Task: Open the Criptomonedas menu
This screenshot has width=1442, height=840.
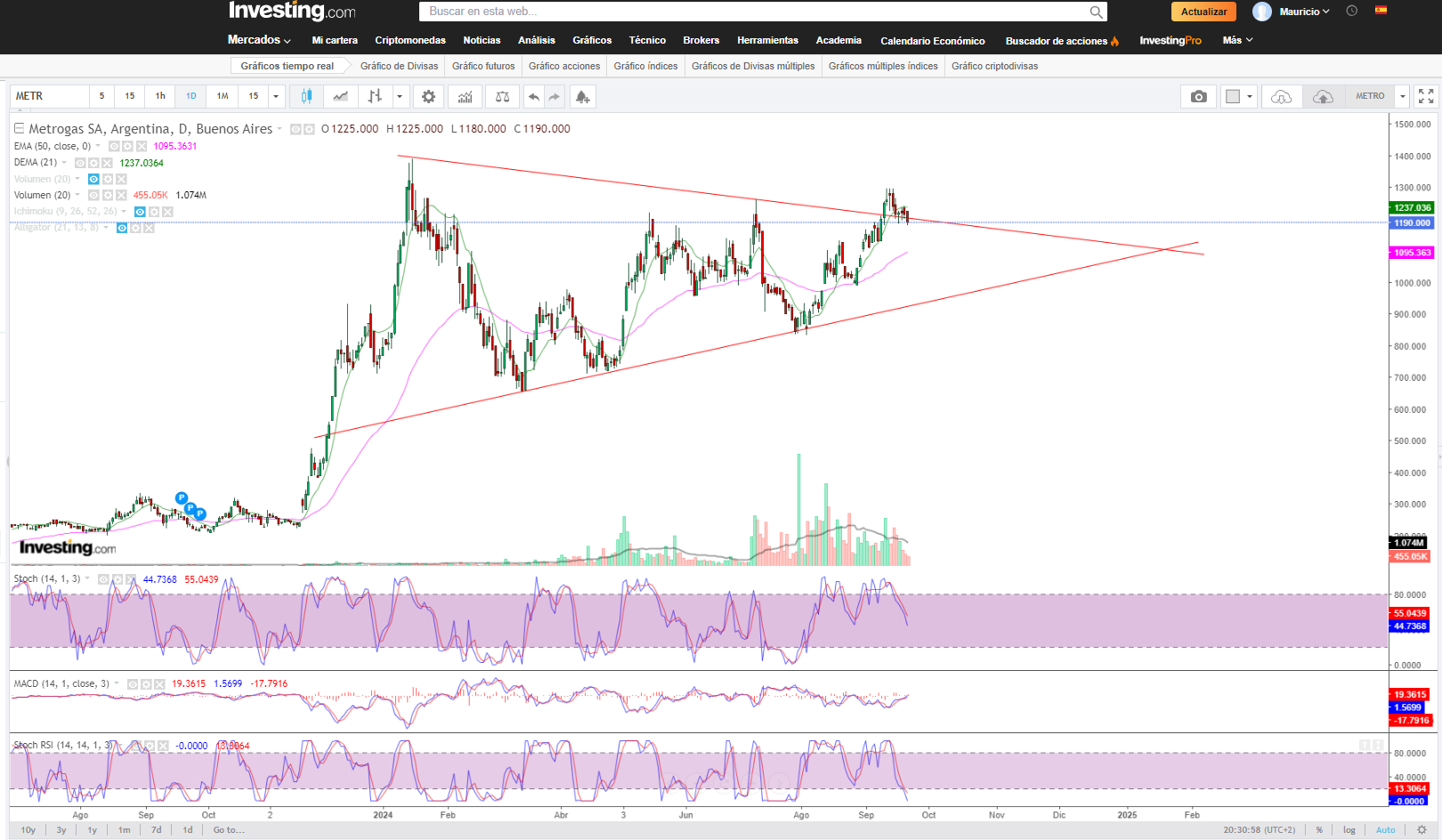Action: tap(410, 40)
